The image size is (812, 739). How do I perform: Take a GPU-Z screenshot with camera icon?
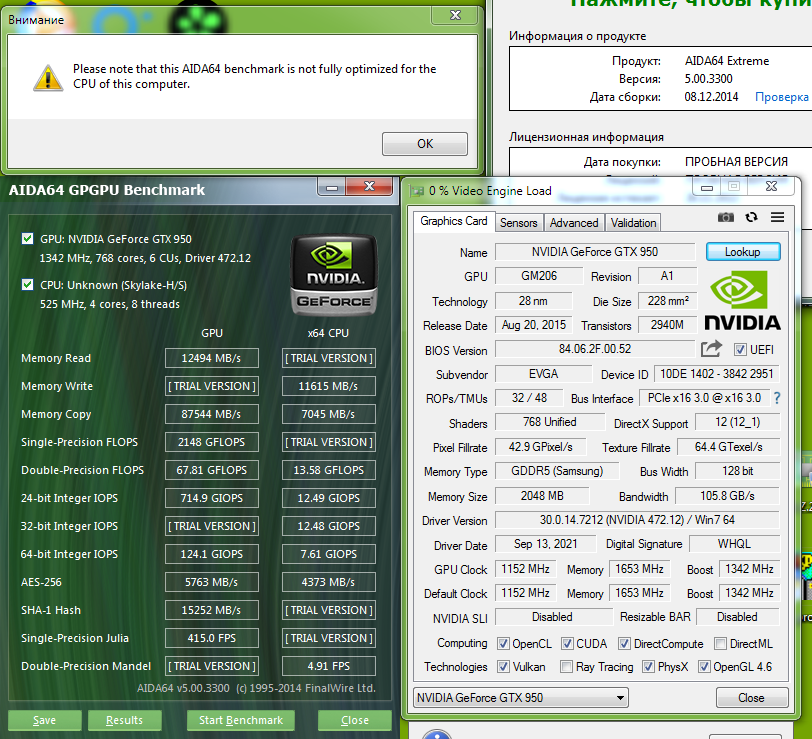726,217
